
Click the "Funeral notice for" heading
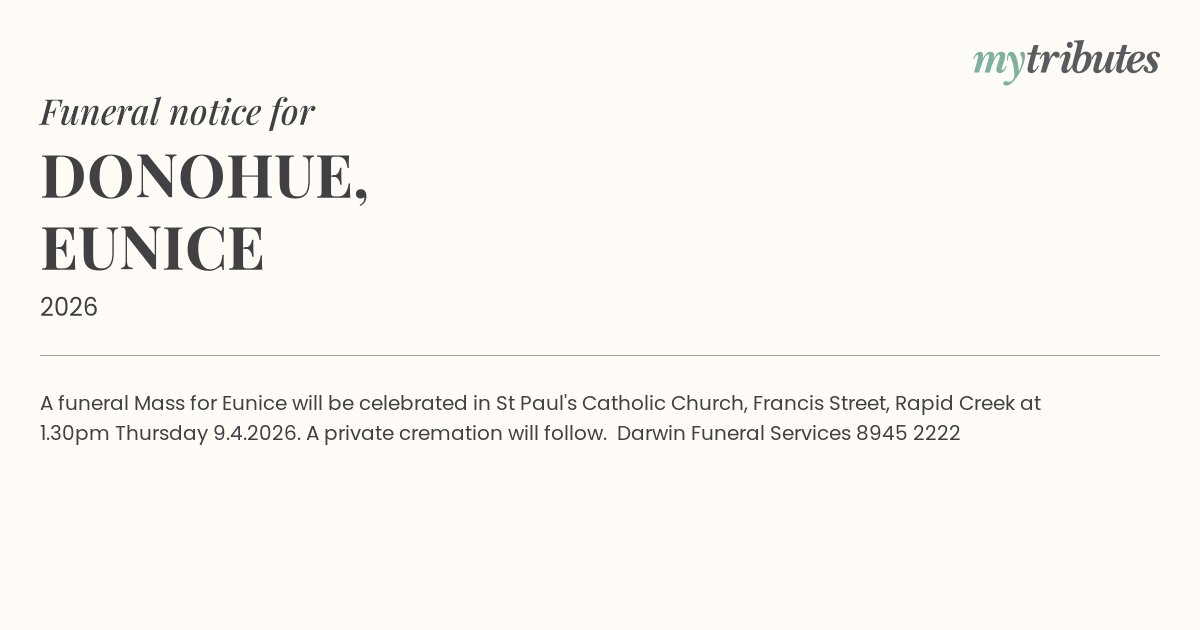pos(177,112)
